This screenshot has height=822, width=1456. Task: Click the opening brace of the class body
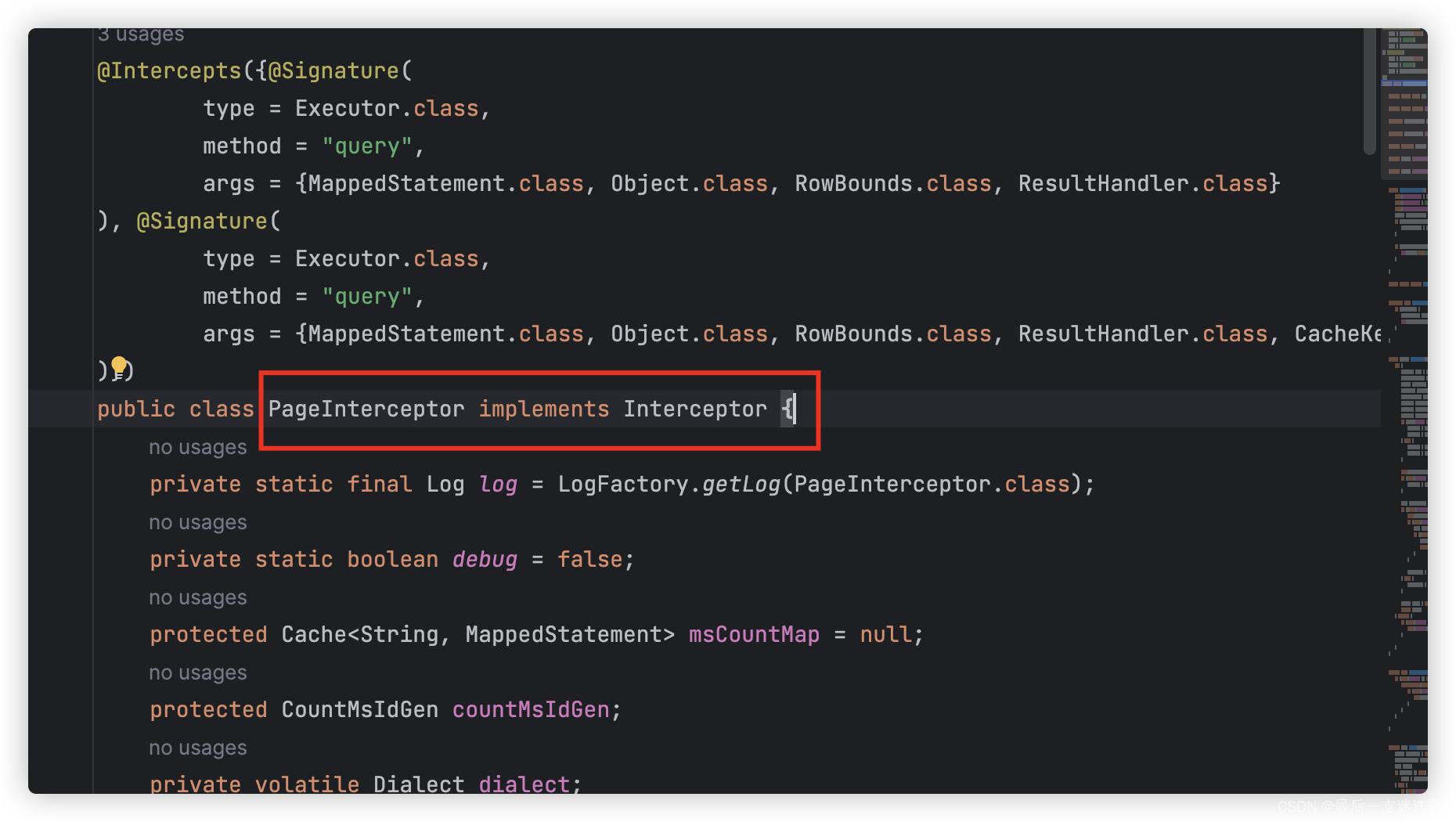pos(787,409)
